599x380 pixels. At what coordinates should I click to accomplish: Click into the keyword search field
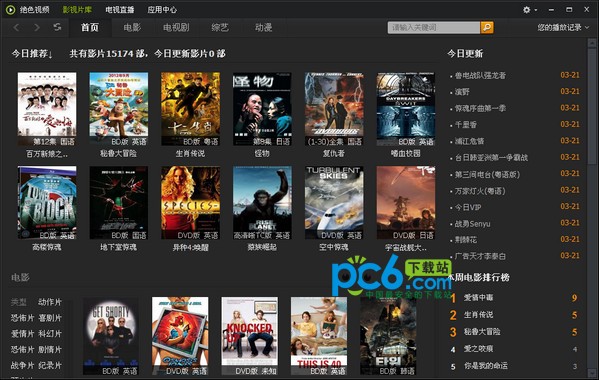click(434, 27)
